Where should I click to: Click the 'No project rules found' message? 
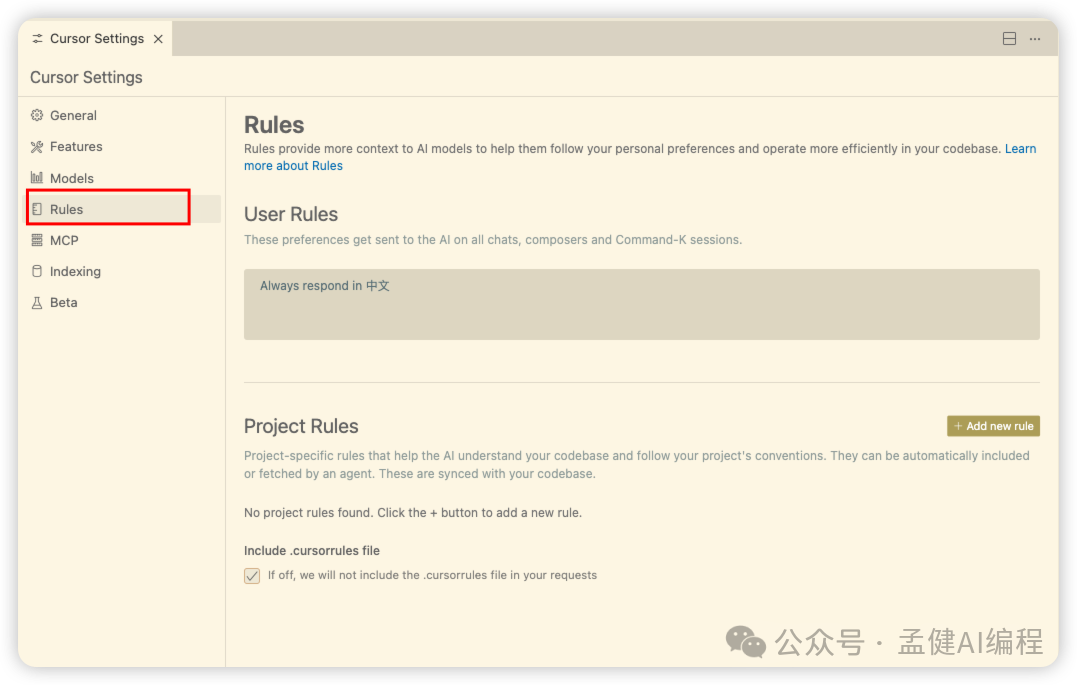pos(413,513)
